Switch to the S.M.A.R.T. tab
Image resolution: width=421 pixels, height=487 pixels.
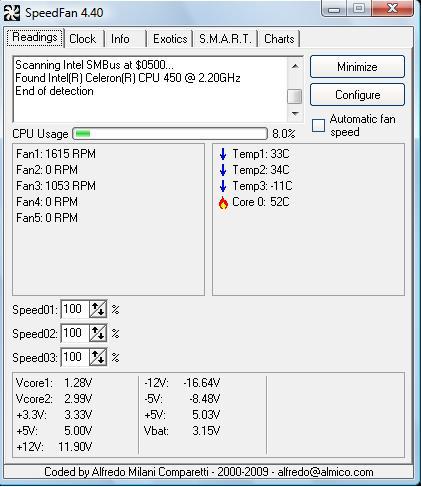[225, 39]
